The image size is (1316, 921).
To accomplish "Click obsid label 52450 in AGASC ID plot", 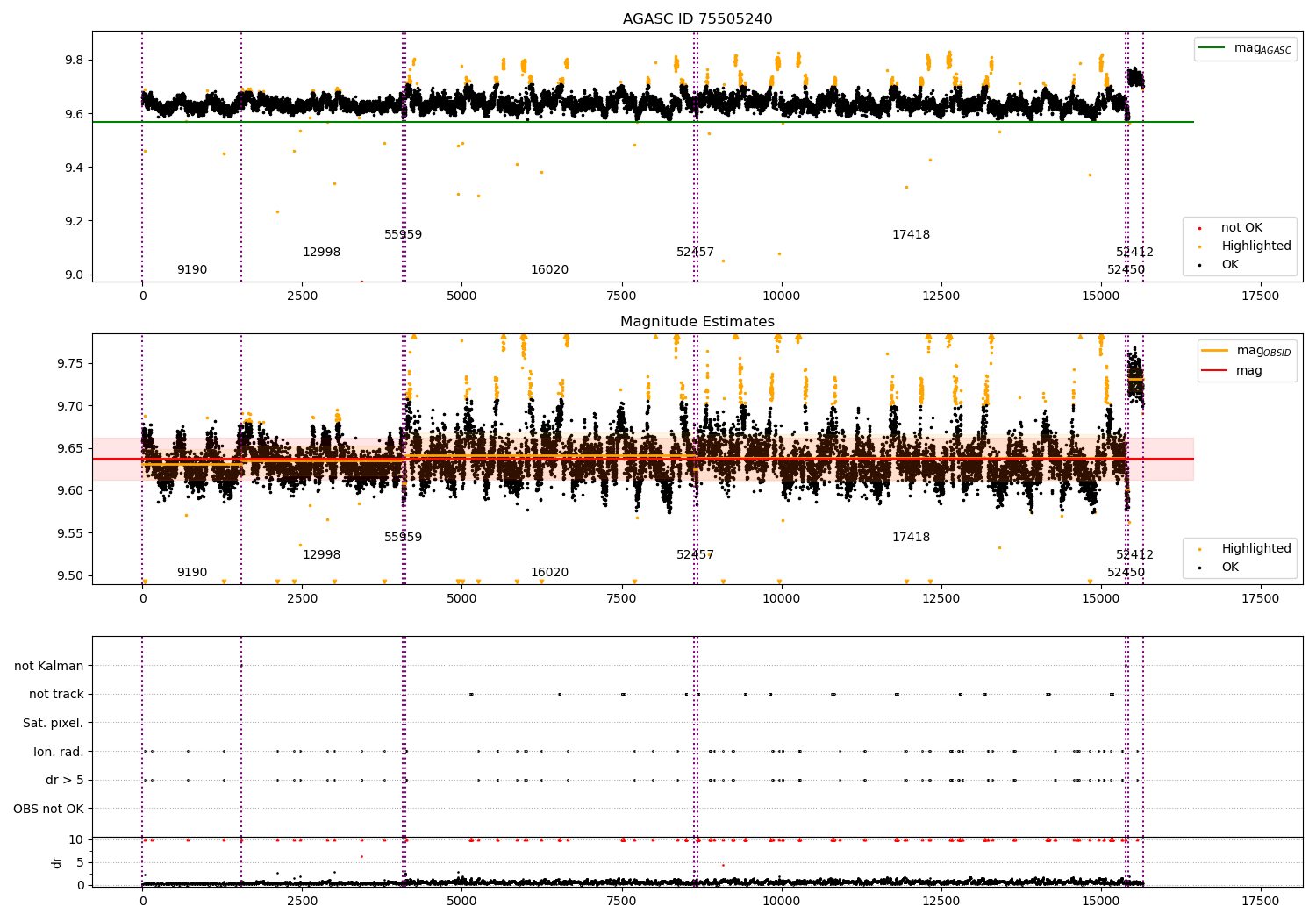I will coord(1126,270).
